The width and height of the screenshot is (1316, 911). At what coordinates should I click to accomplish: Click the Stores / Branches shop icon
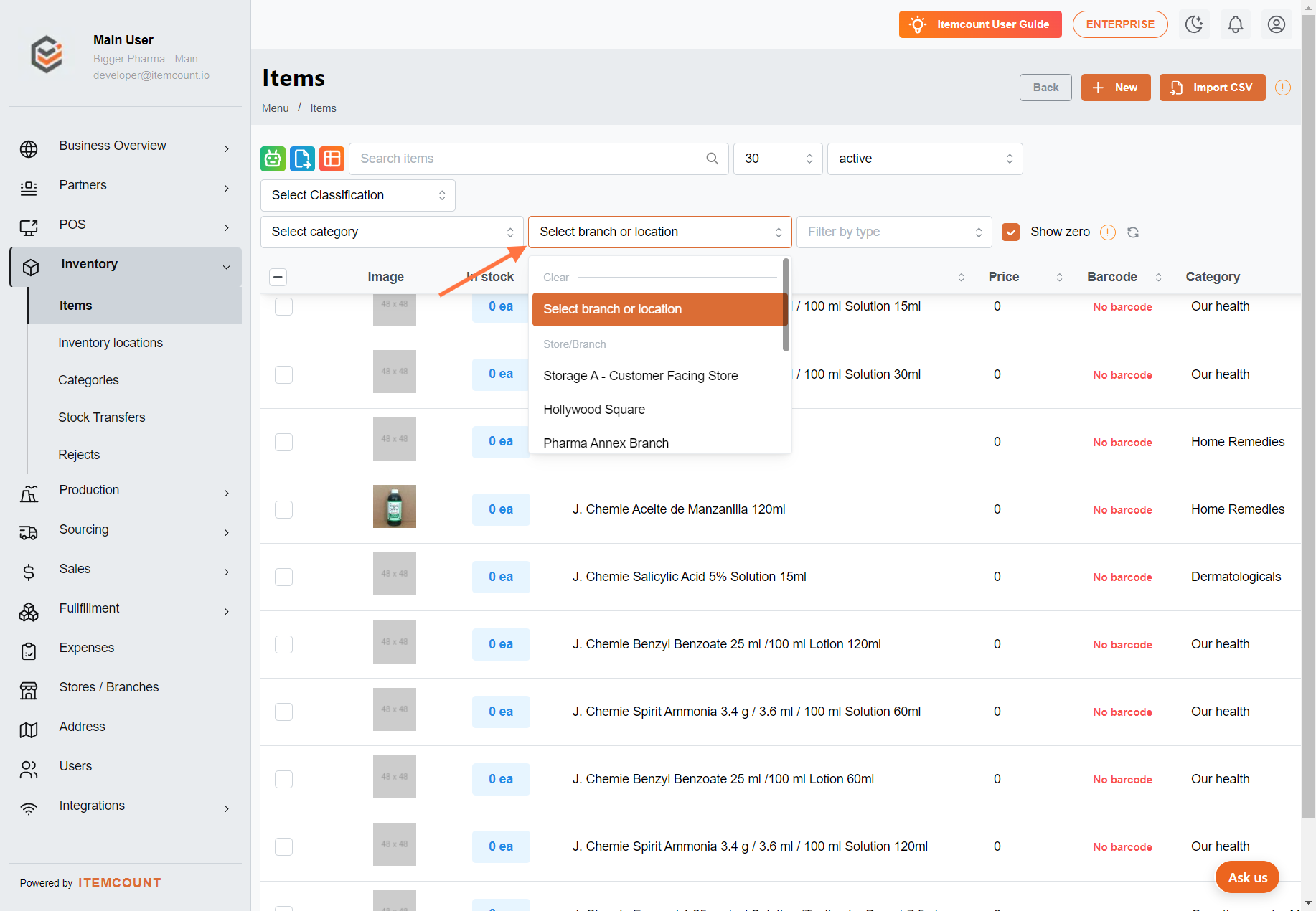[29, 691]
